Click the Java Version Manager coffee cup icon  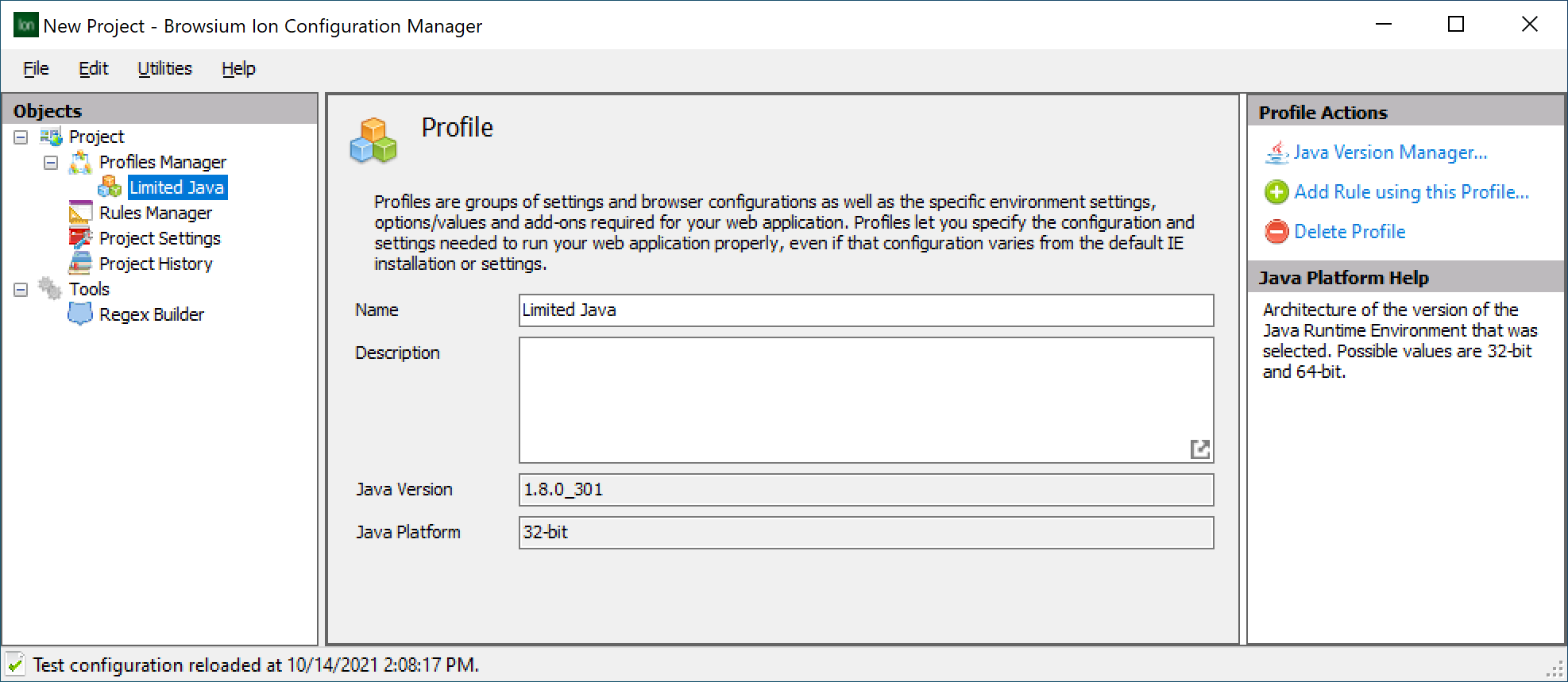(x=1276, y=152)
